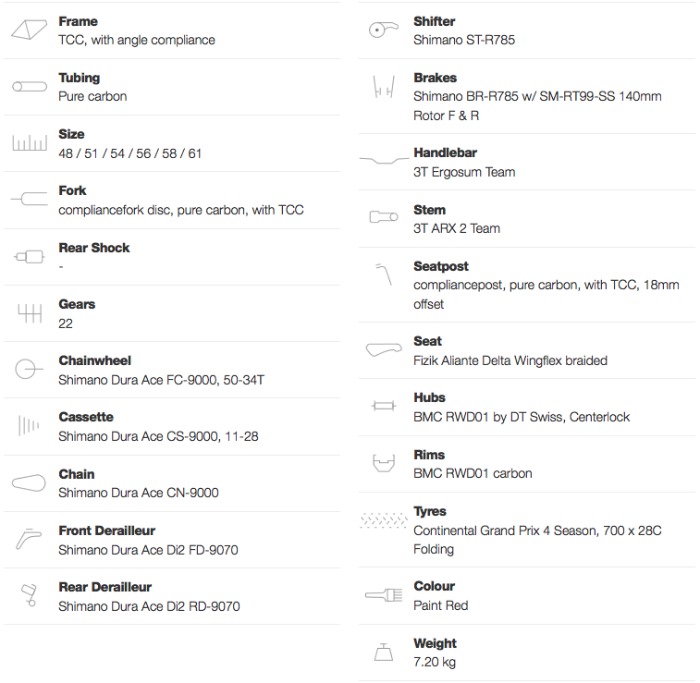Screen dimensions: 700x683
Task: Select the Hubs heading text
Action: click(429, 397)
